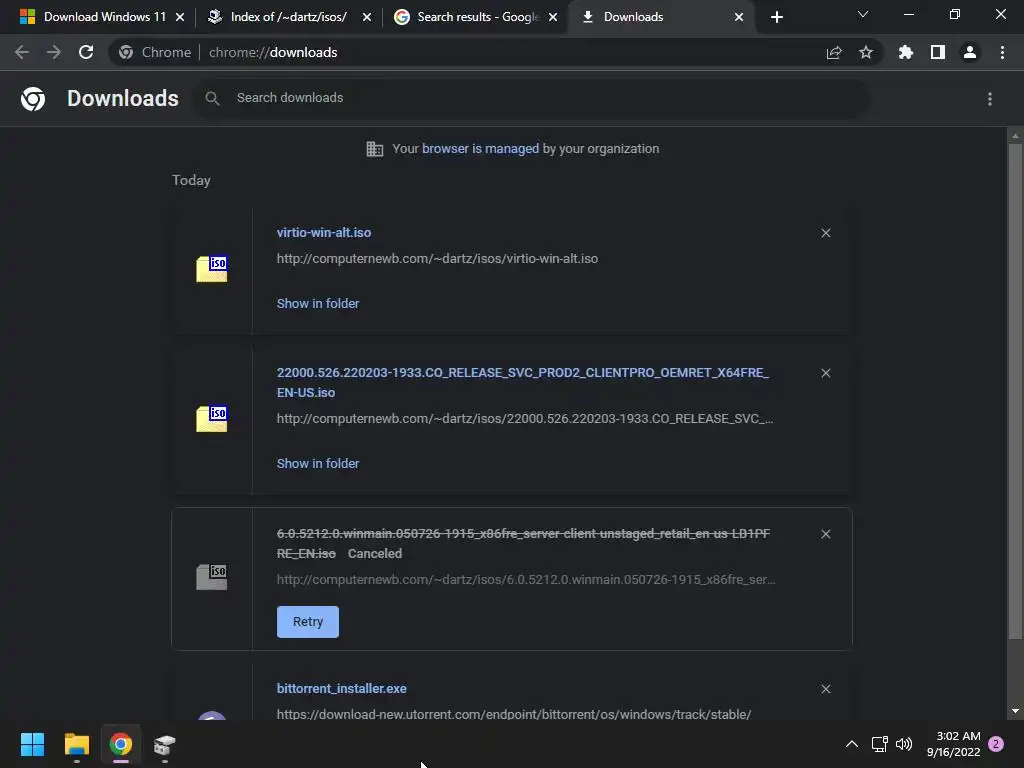
Task: Click the 22000.526 ISO source URL
Action: [525, 419]
